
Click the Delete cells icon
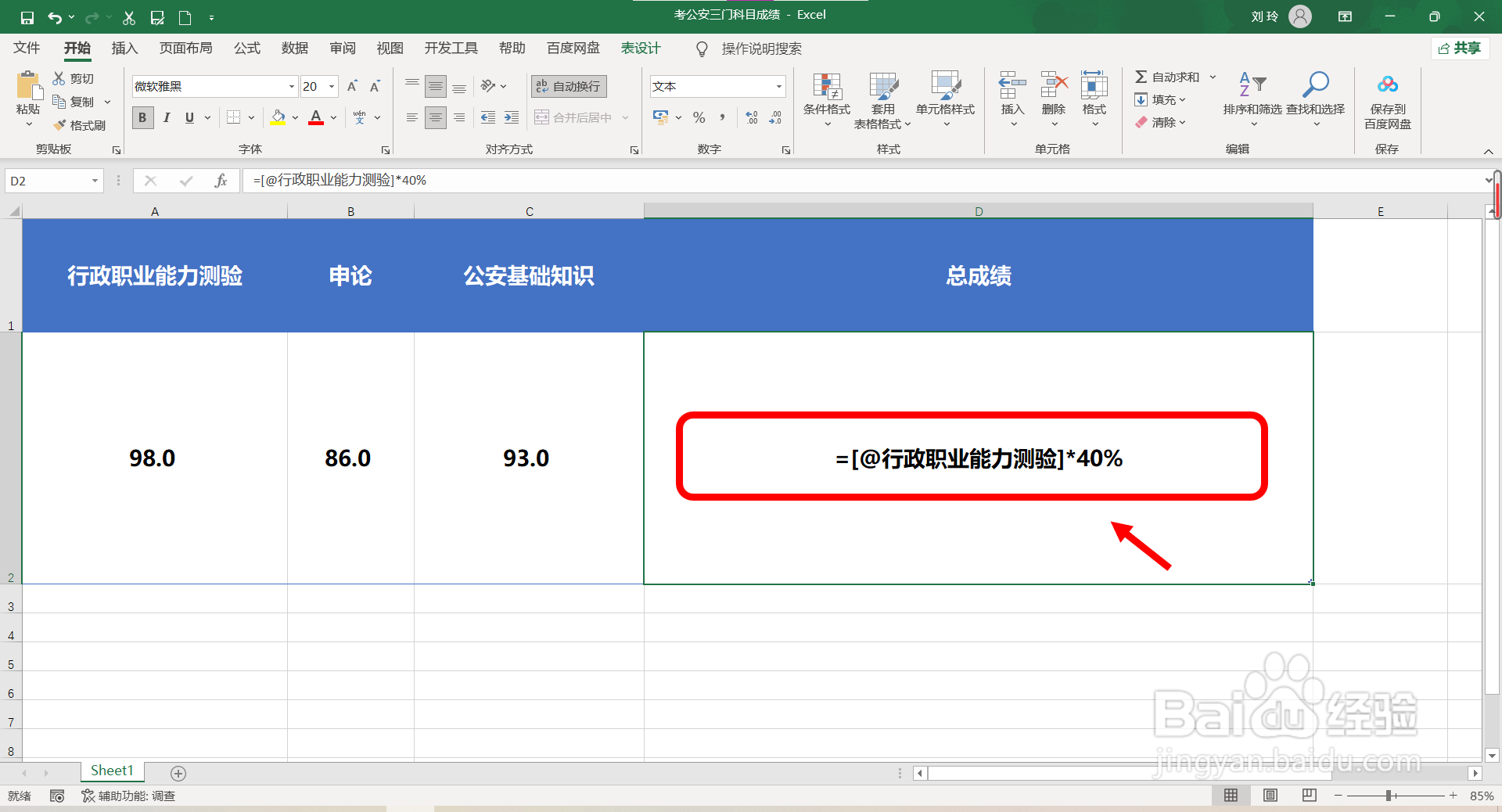click(1054, 84)
